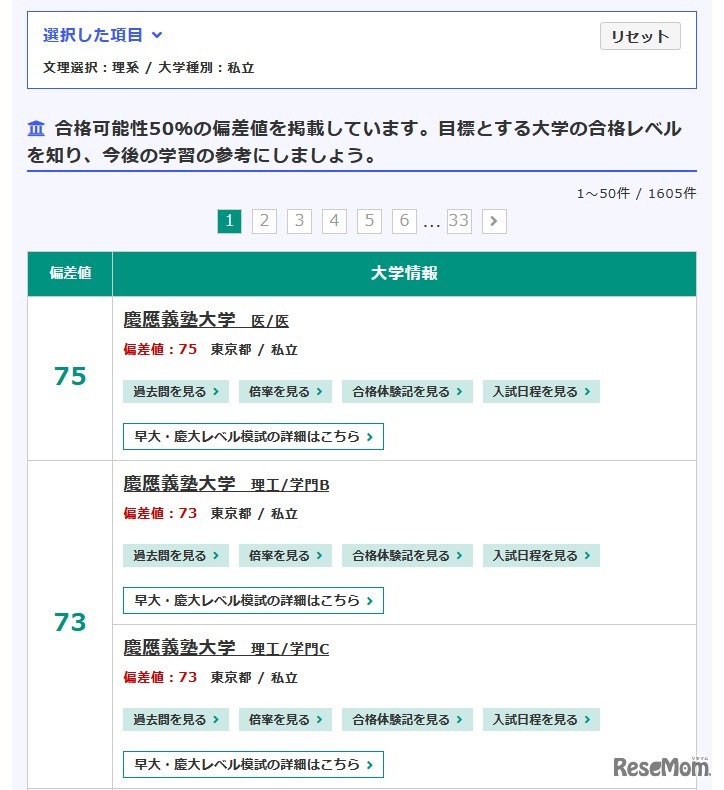The width and height of the screenshot is (724, 790).
Task: Click 過去問を見る for 理工/学門C
Action: 176,719
